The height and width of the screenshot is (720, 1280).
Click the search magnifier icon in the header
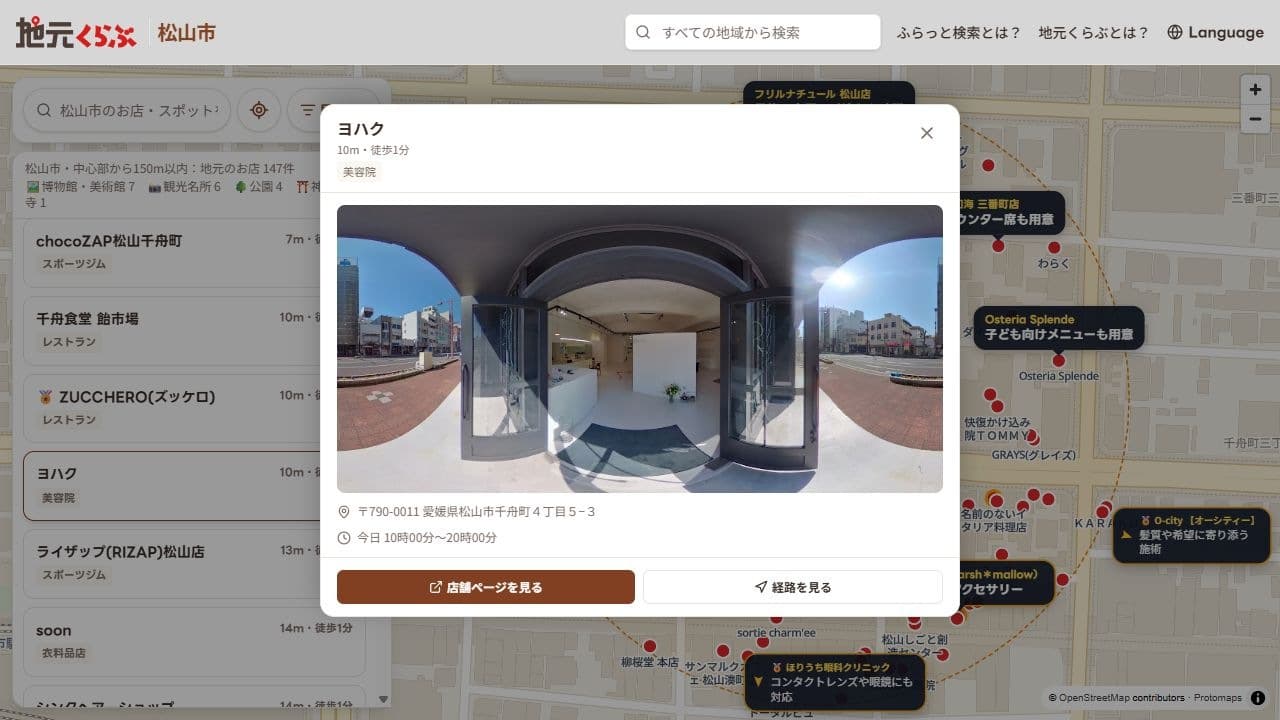pos(643,32)
